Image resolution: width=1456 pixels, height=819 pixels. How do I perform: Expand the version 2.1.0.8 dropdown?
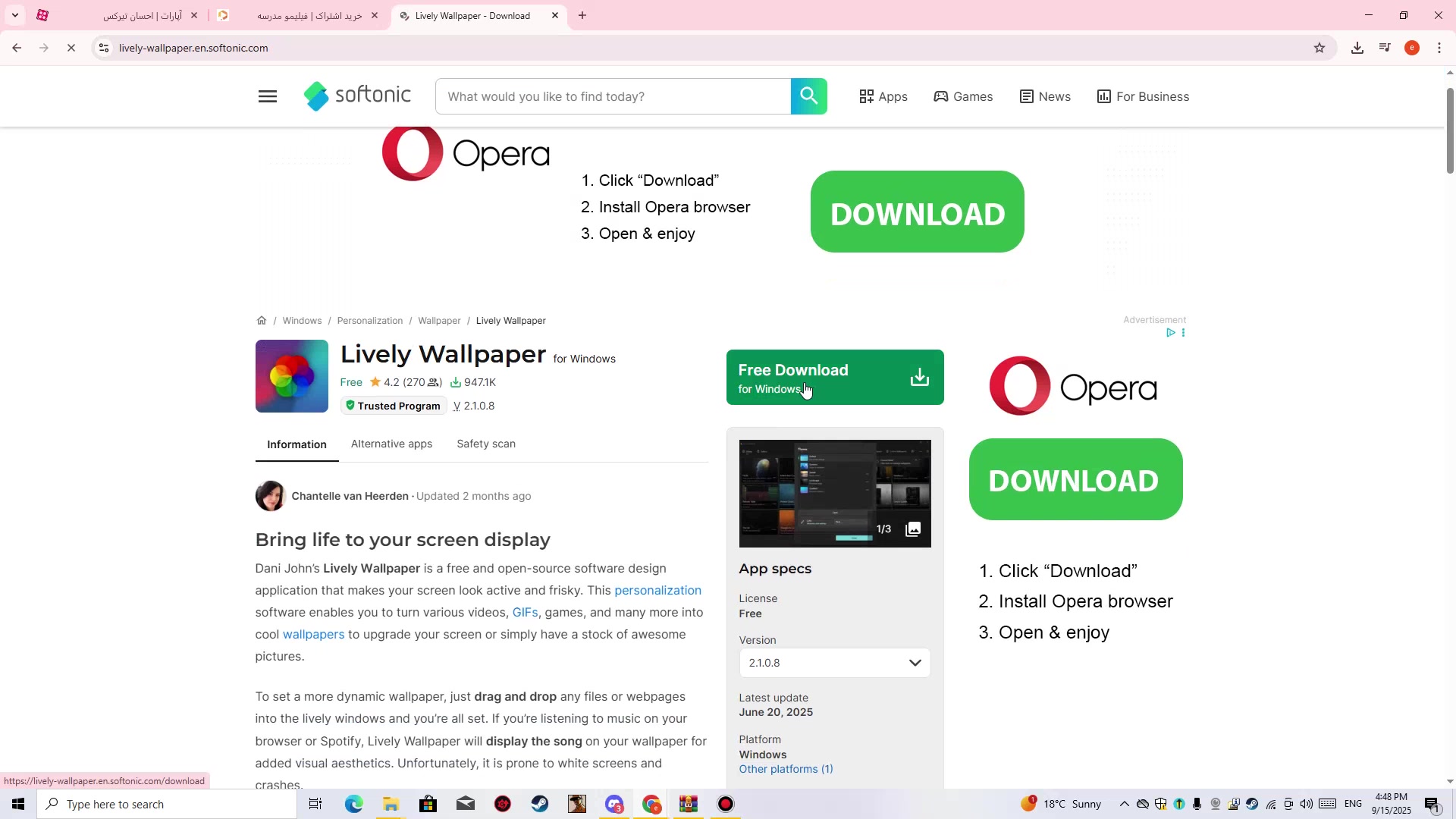(x=834, y=663)
